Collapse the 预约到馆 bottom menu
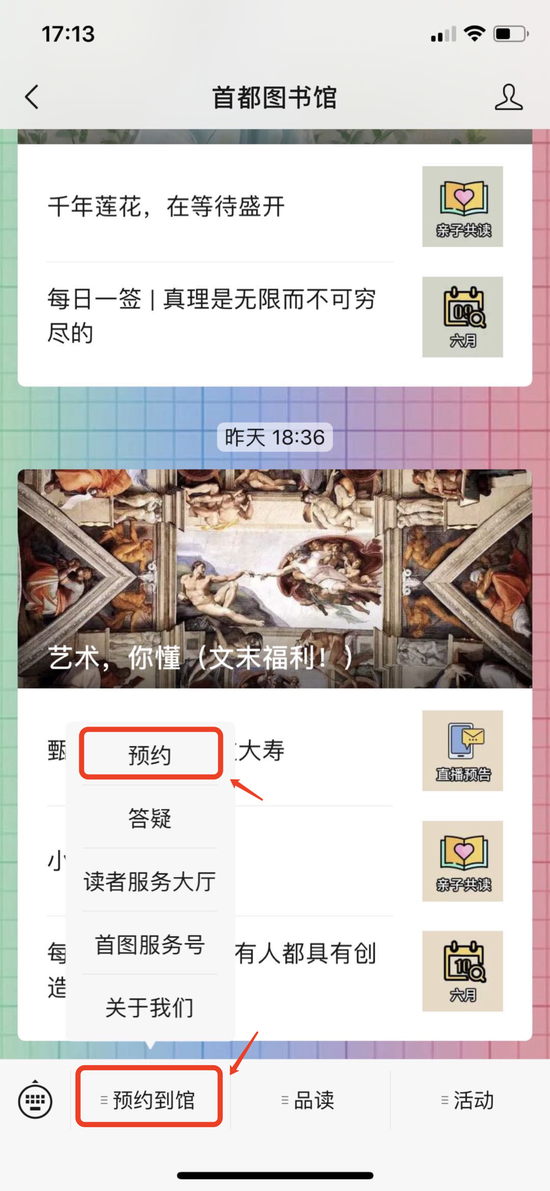The height and width of the screenshot is (1191, 550). 150,1098
